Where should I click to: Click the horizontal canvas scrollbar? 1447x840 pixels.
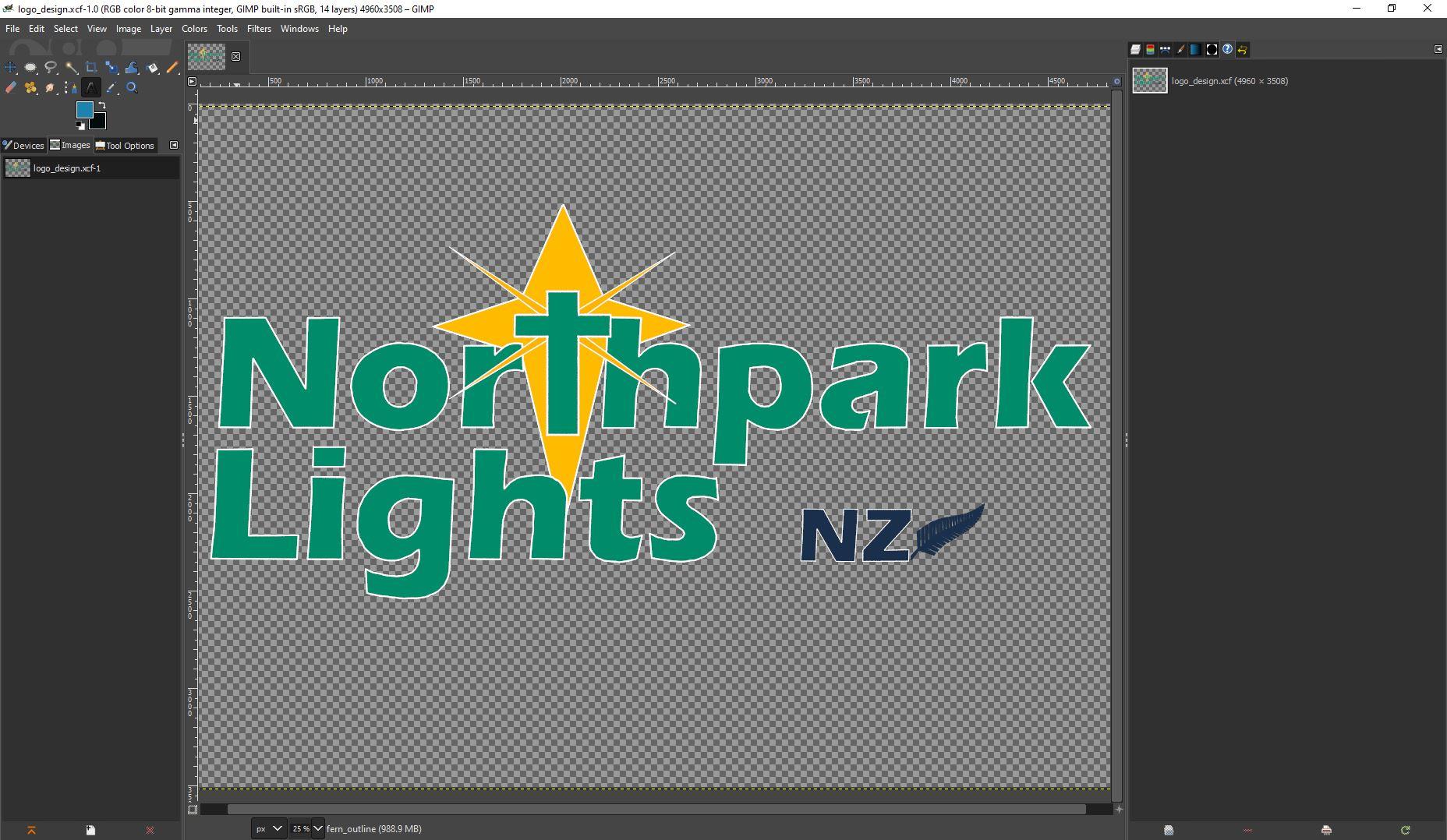click(656, 810)
